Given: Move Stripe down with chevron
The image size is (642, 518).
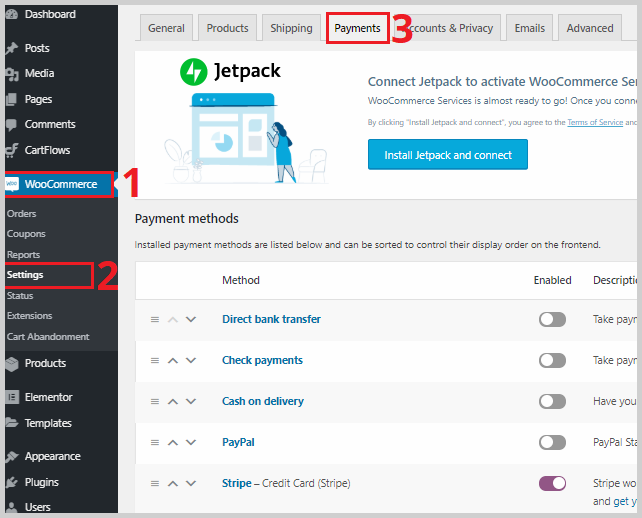Looking at the screenshot, I should 191,483.
